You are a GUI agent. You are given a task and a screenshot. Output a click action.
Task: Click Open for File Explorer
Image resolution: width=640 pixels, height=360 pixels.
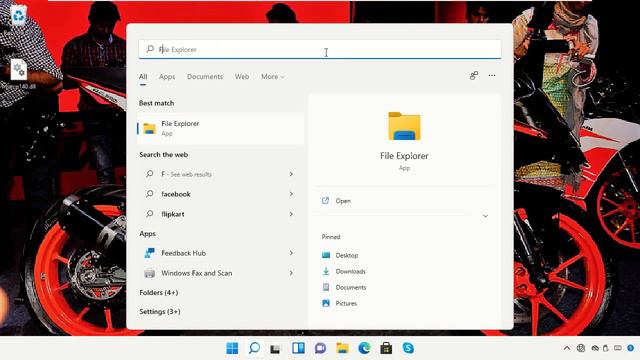[x=336, y=201]
